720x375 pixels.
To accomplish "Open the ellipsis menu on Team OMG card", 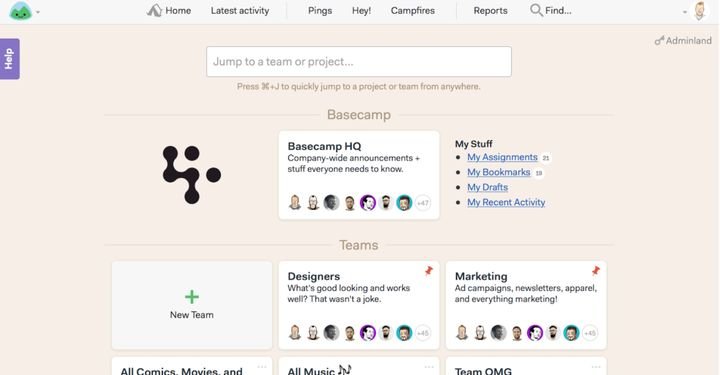I will (596, 367).
